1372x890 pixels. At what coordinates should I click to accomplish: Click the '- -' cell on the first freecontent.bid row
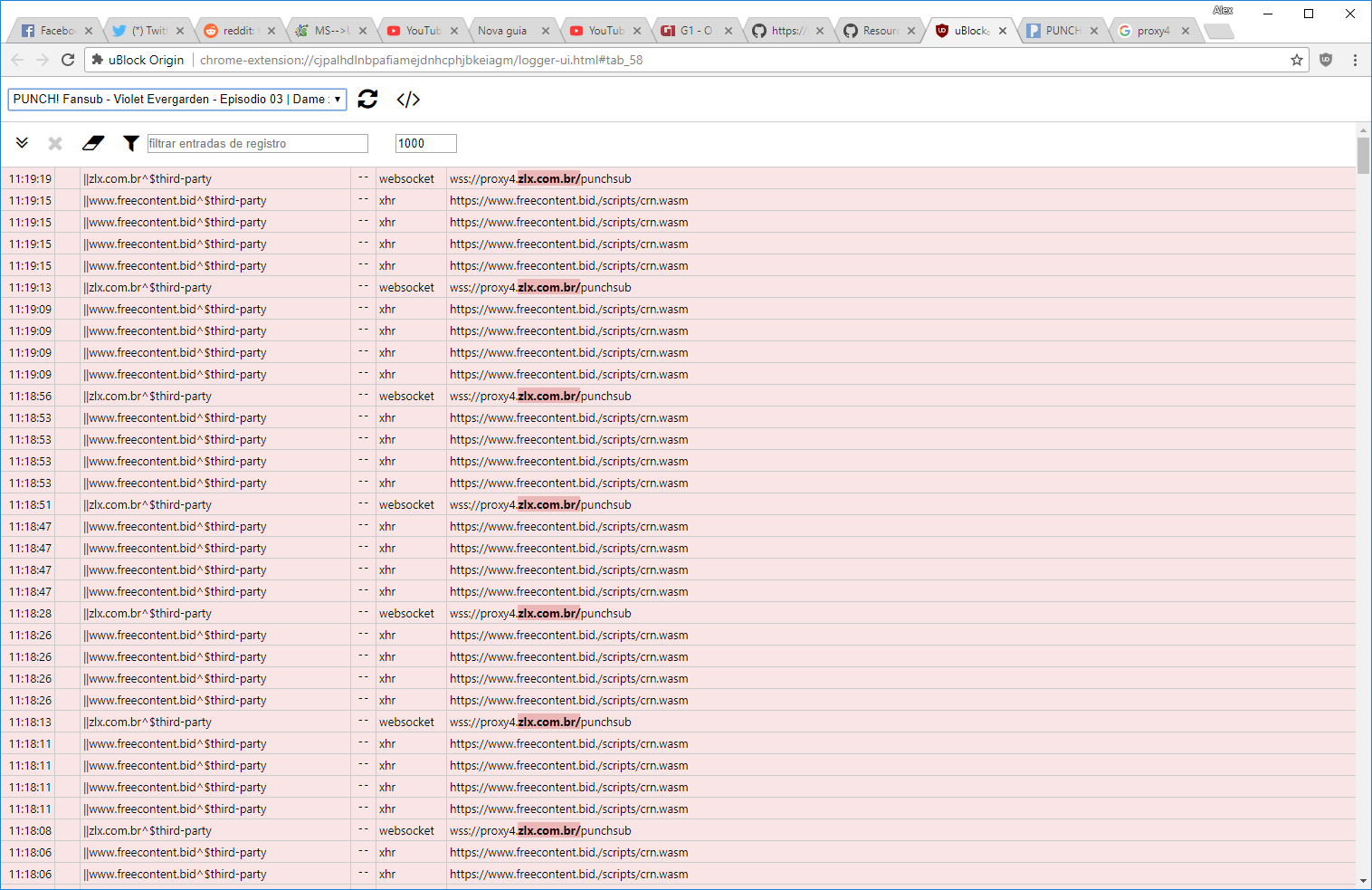(x=363, y=200)
